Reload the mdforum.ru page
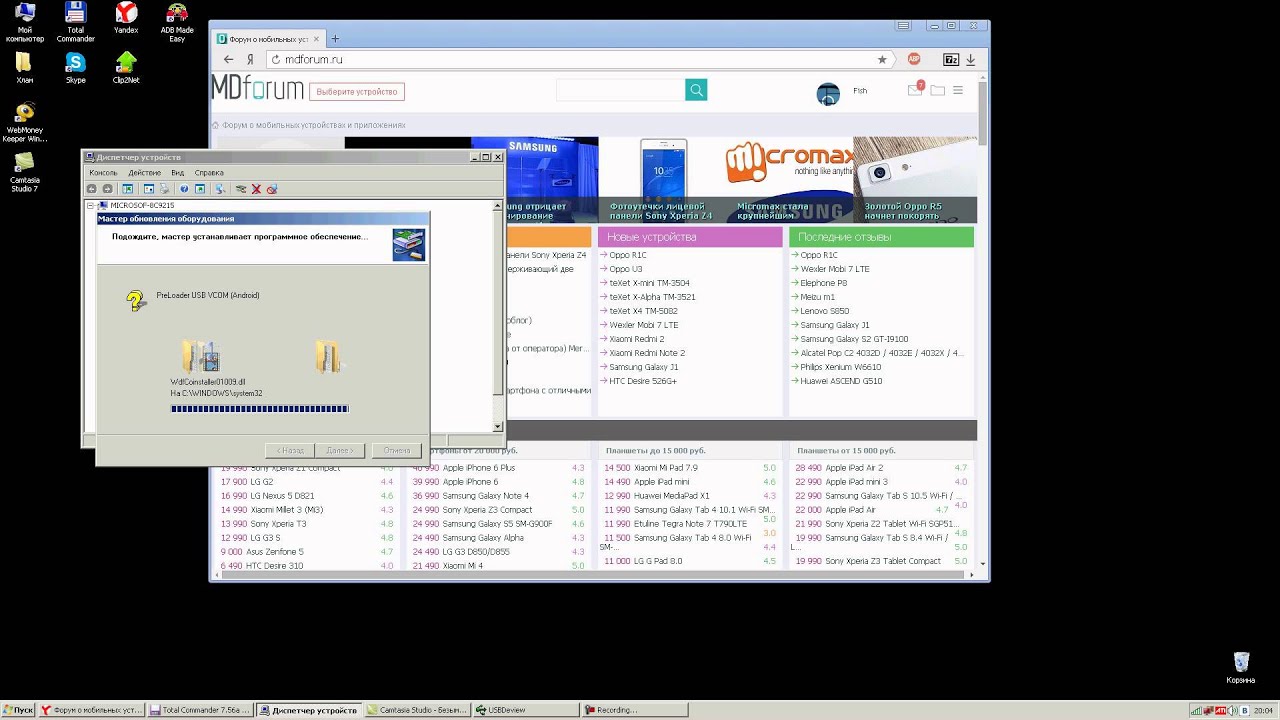The height and width of the screenshot is (720, 1280). 276,59
